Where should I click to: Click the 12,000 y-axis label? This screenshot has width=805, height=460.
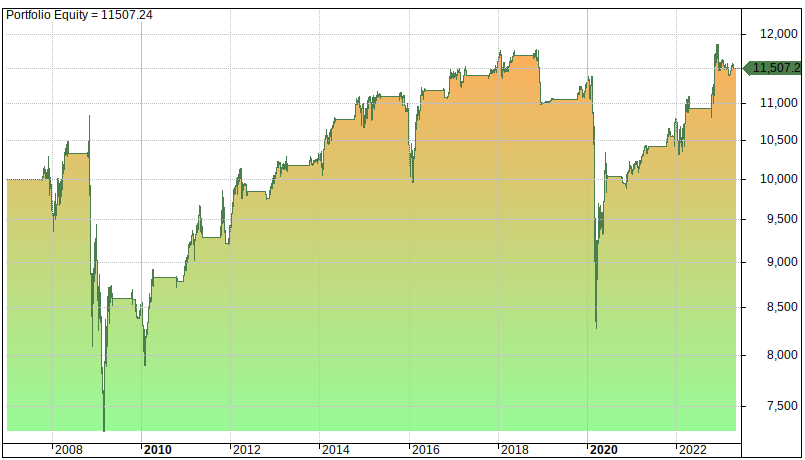[777, 33]
